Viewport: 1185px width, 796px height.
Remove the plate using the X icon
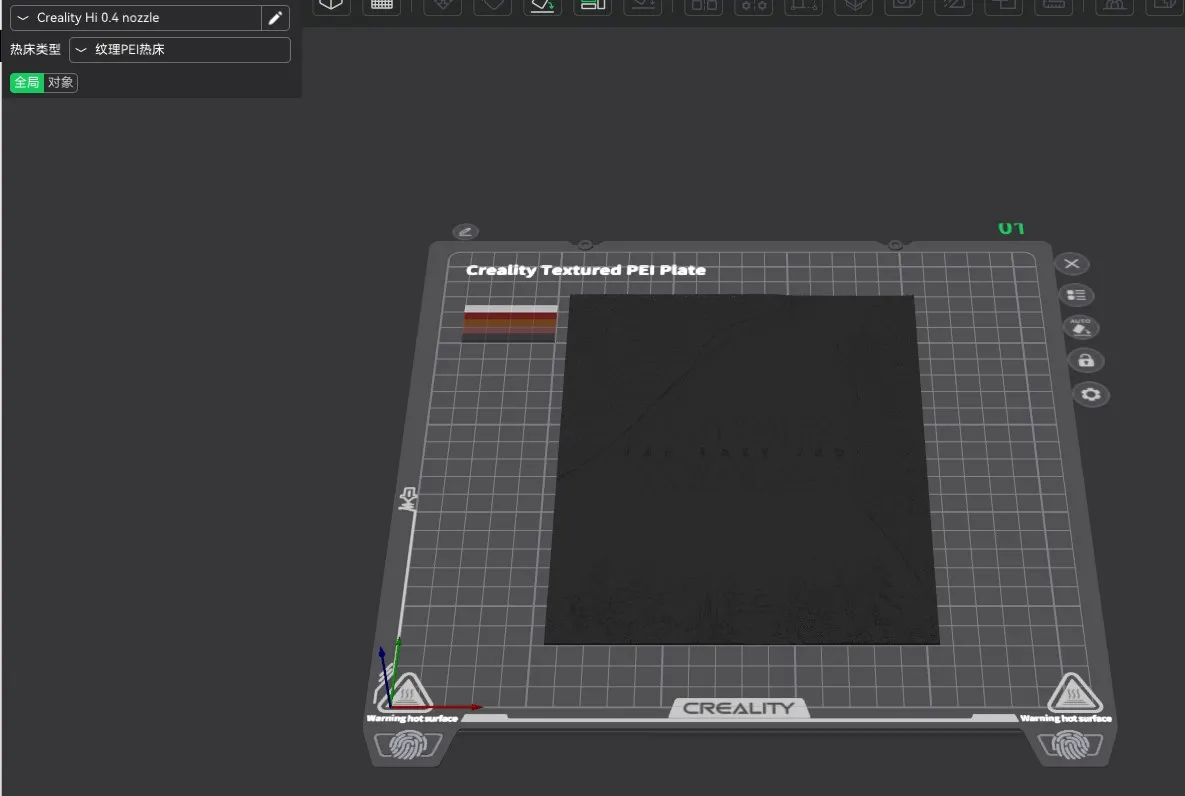(1072, 264)
